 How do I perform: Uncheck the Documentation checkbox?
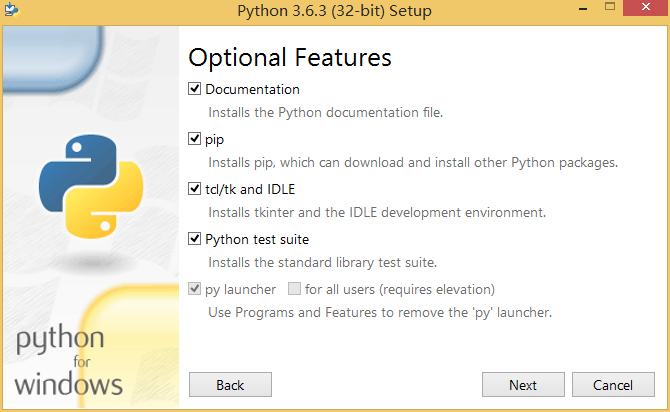194,89
